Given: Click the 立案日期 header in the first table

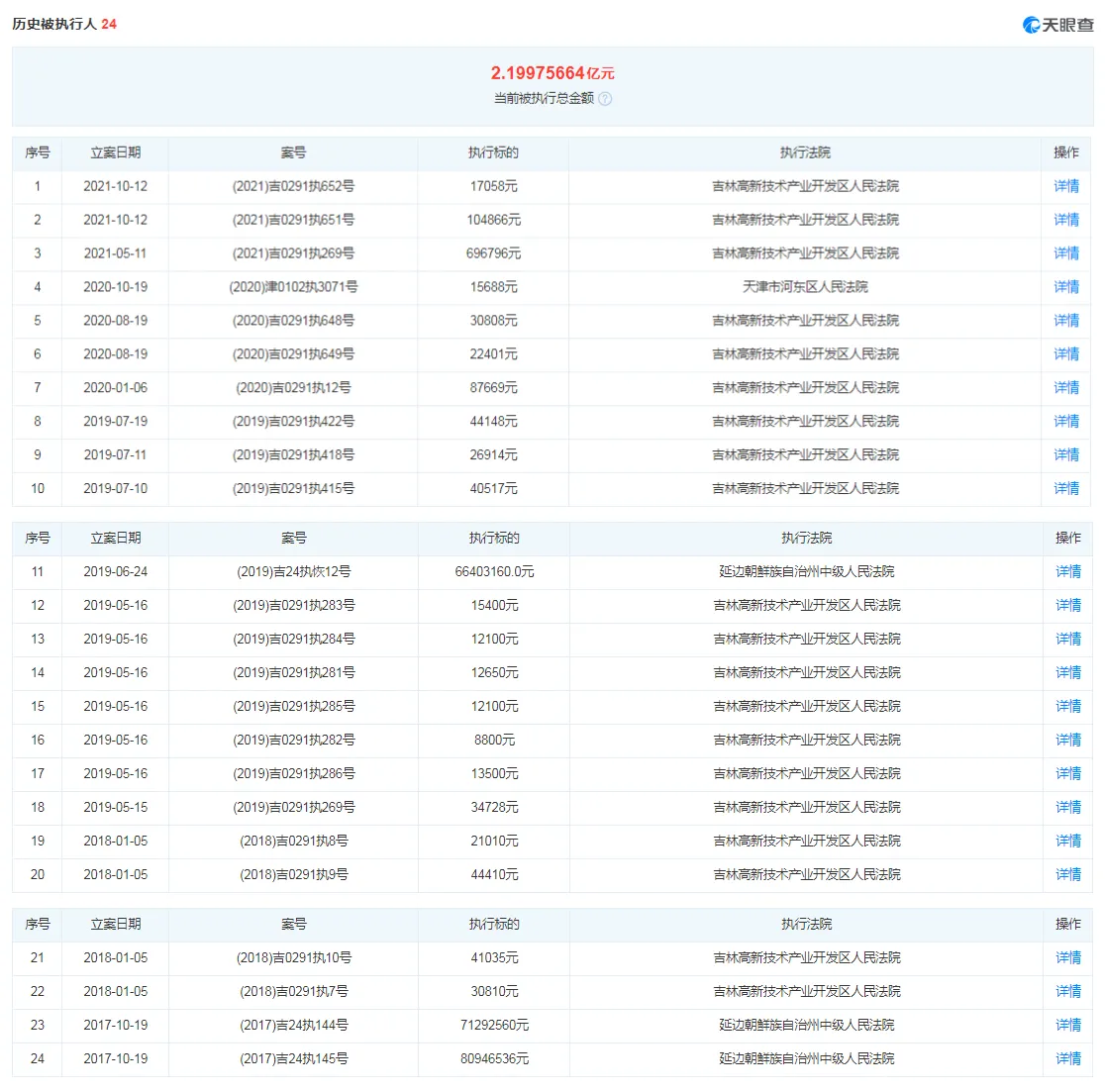Looking at the screenshot, I should [116, 153].
